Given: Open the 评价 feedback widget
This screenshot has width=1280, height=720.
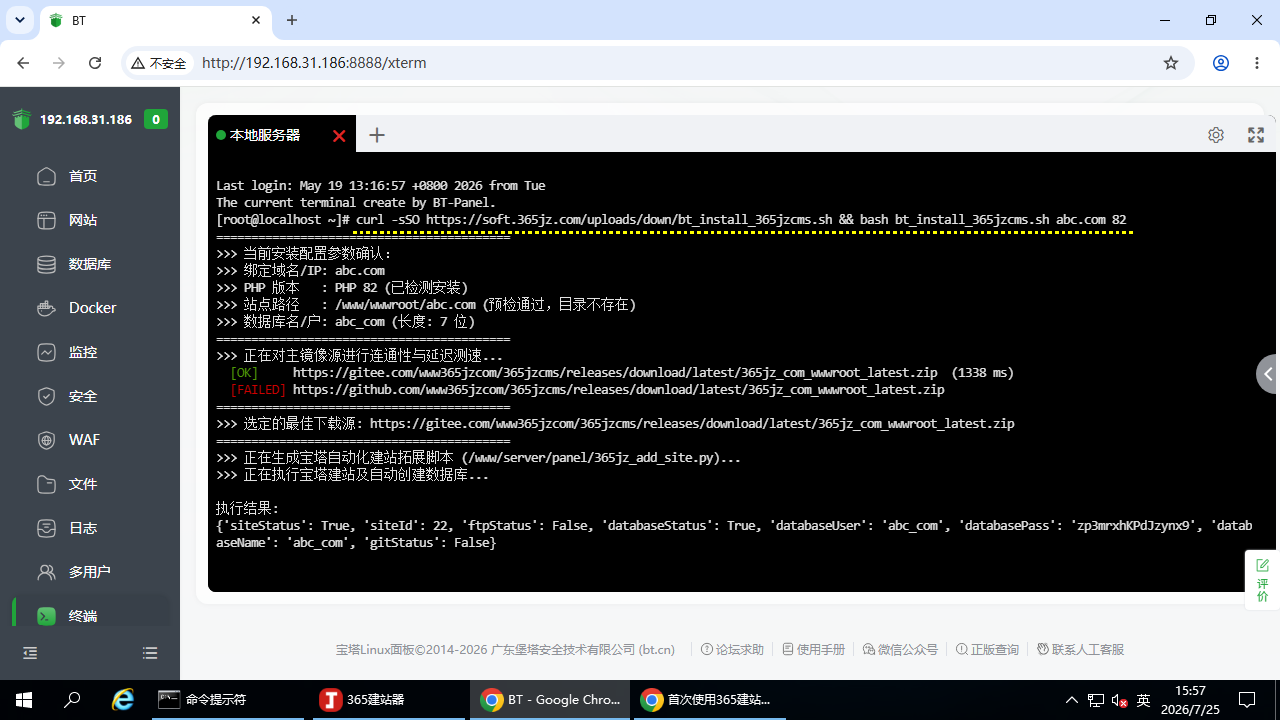Looking at the screenshot, I should (1262, 580).
